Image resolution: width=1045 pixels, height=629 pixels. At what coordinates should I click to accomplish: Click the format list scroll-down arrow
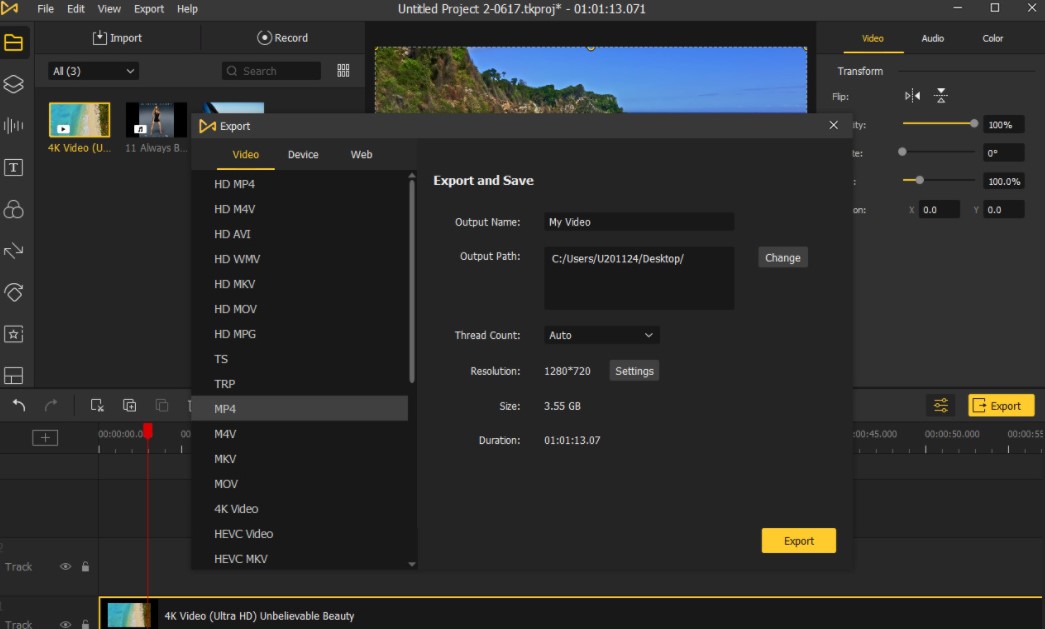[x=412, y=564]
